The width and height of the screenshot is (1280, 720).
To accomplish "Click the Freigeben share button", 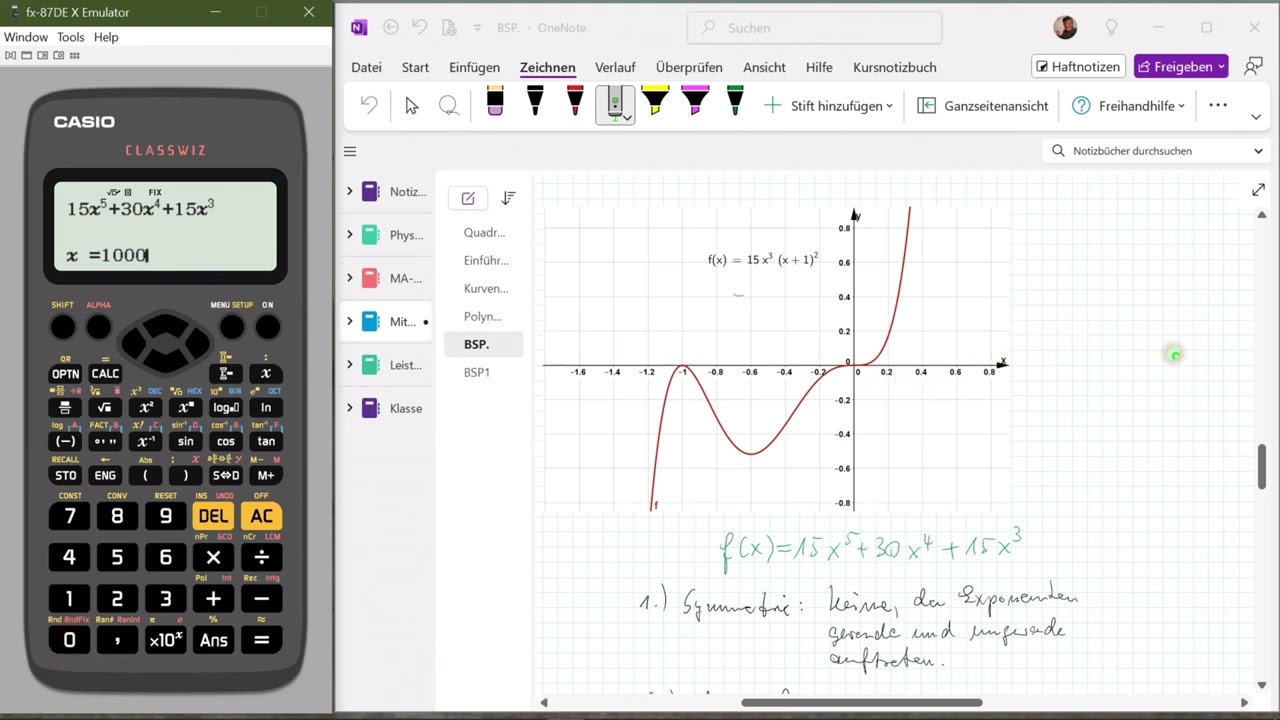I will point(1181,67).
